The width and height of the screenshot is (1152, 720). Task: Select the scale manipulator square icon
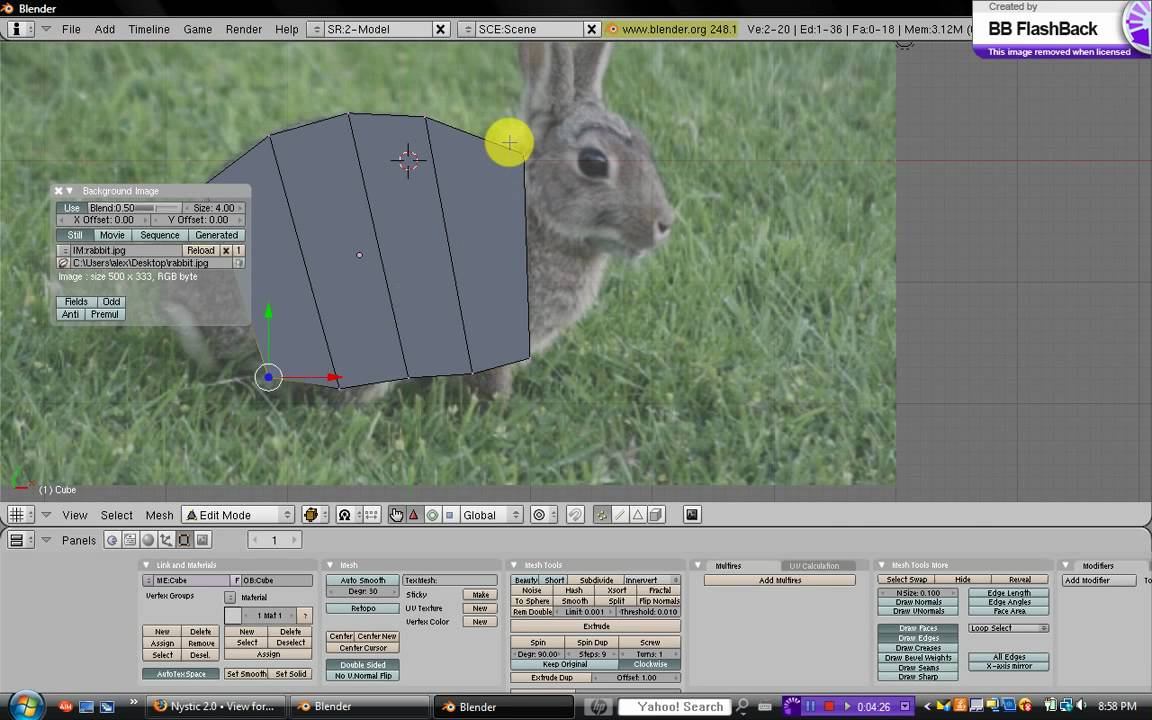tap(450, 515)
